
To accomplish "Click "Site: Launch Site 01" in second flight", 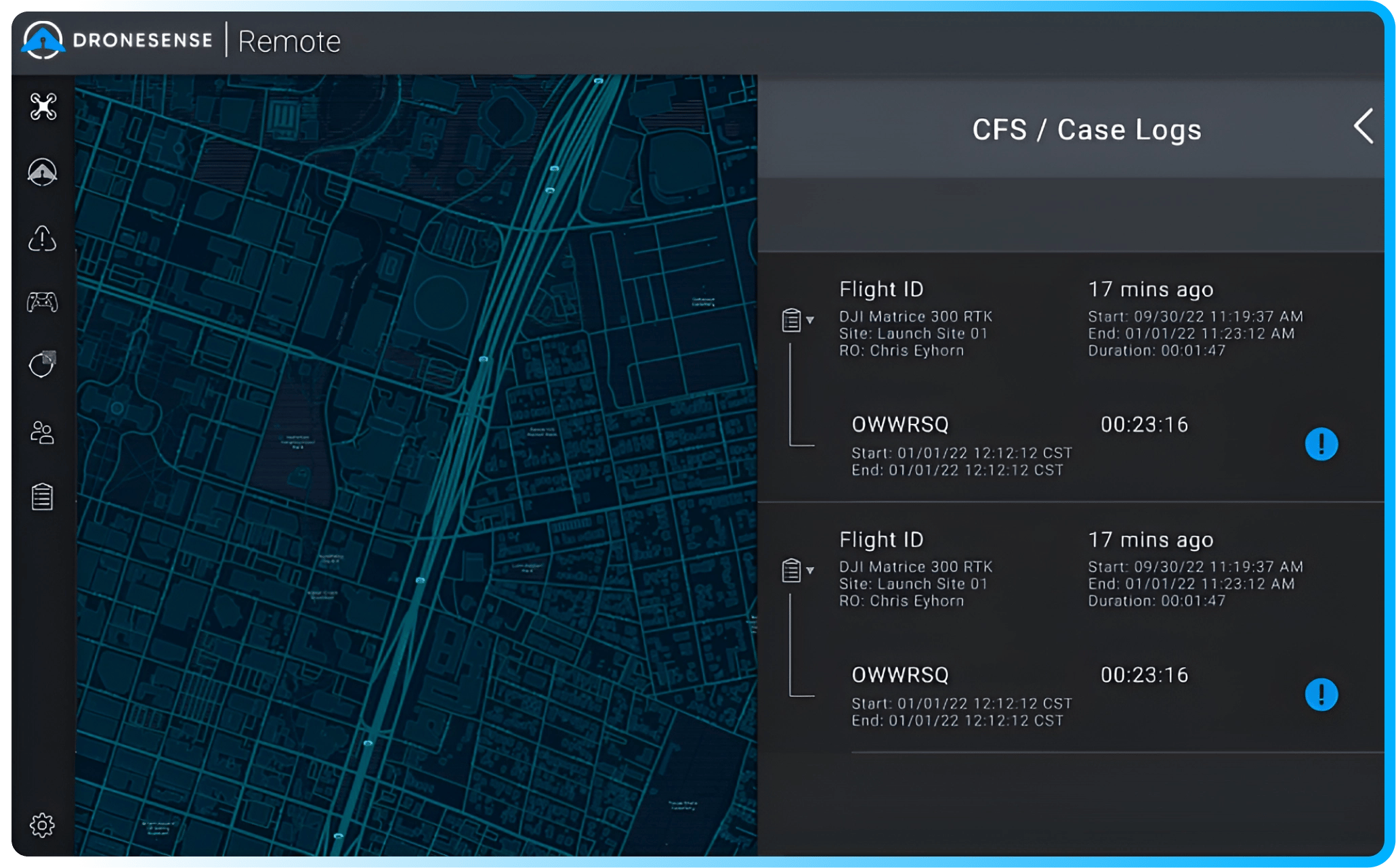I will pyautogui.click(x=913, y=584).
